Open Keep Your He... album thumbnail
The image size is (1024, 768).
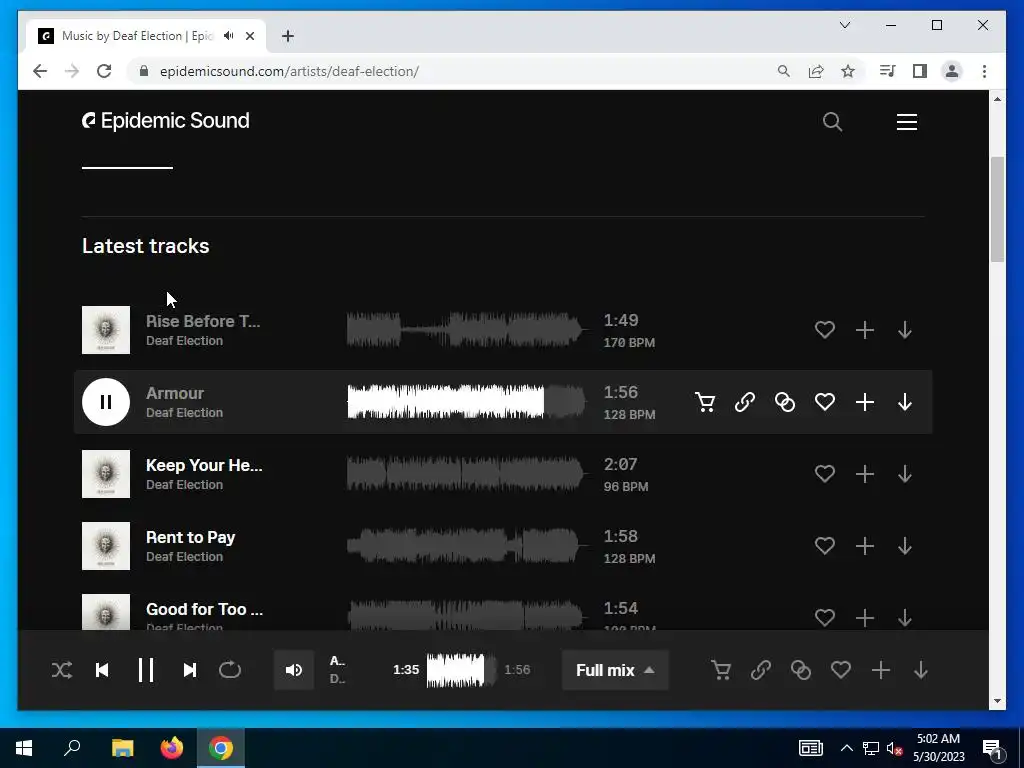pos(106,473)
